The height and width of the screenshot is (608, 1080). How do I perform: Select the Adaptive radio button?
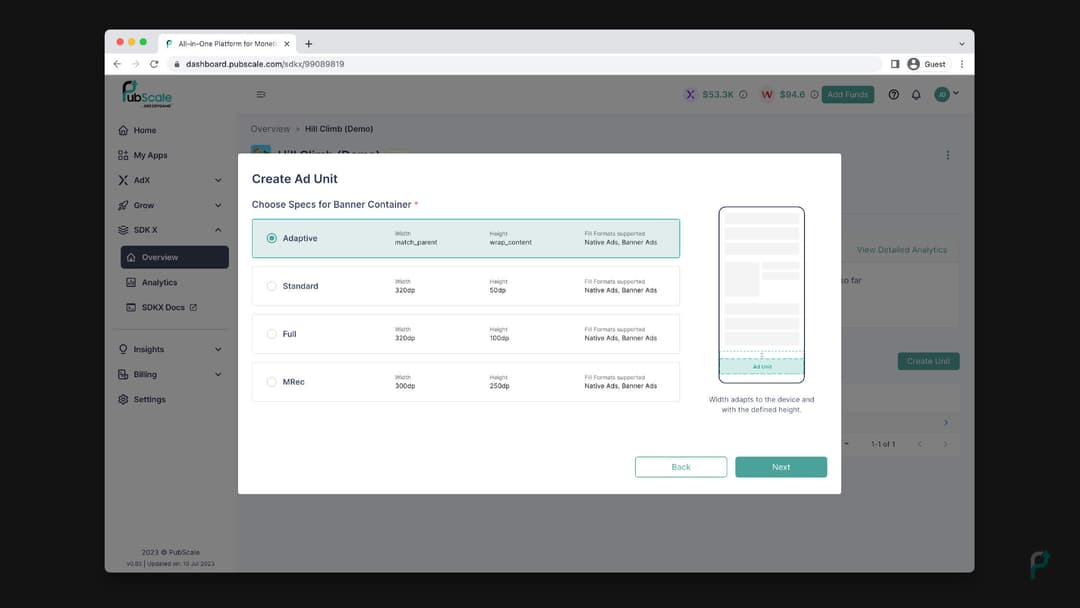pyautogui.click(x=272, y=238)
